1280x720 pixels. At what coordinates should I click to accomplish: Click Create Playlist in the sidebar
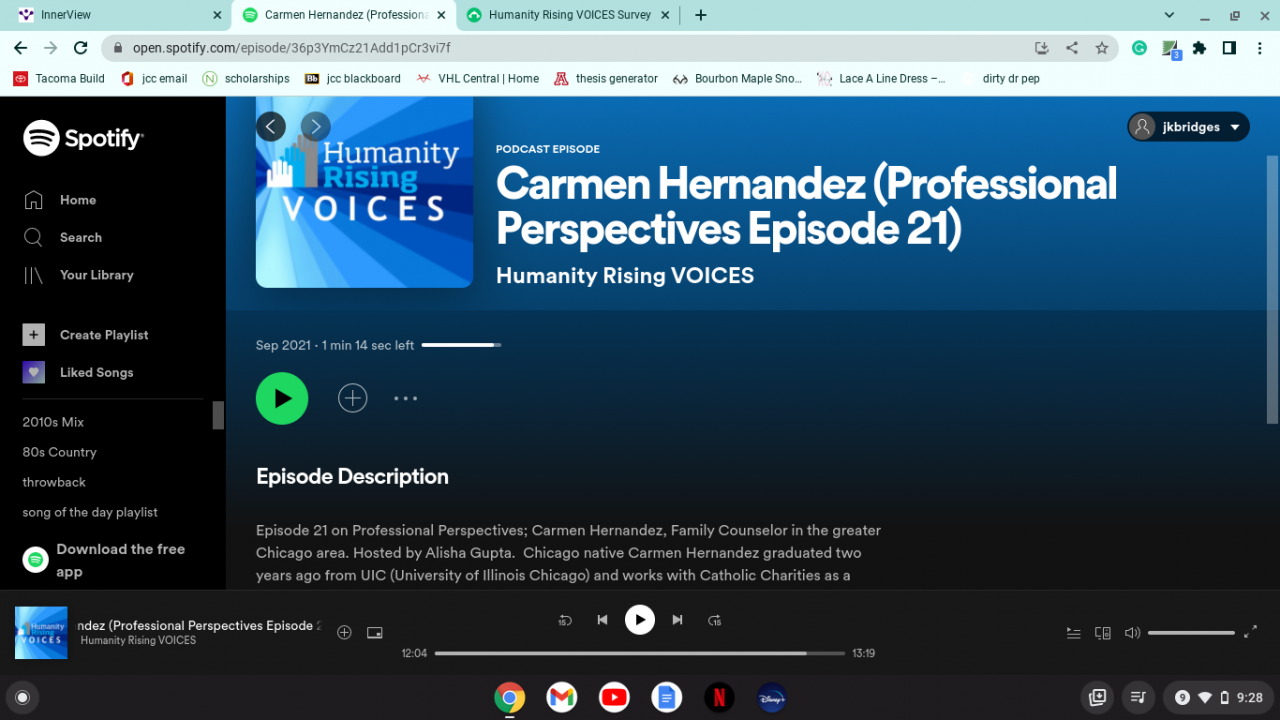[x=85, y=335]
